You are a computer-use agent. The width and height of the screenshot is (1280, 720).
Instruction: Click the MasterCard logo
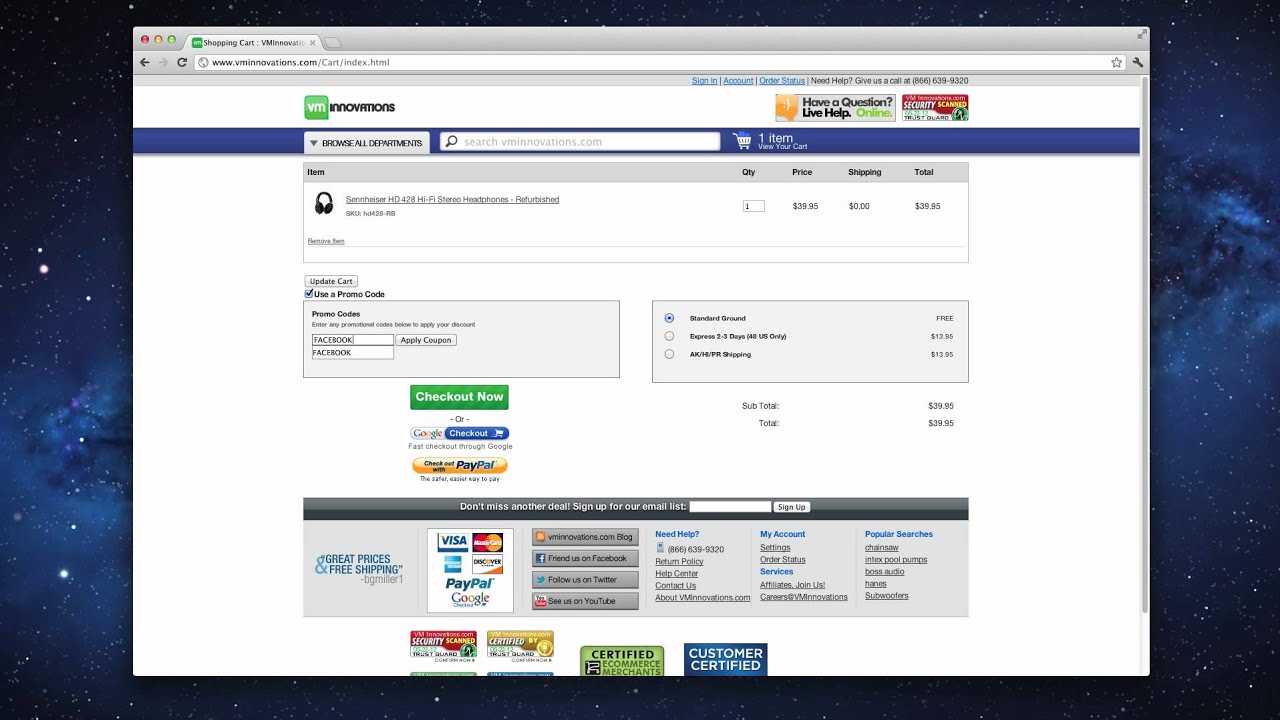(x=487, y=542)
